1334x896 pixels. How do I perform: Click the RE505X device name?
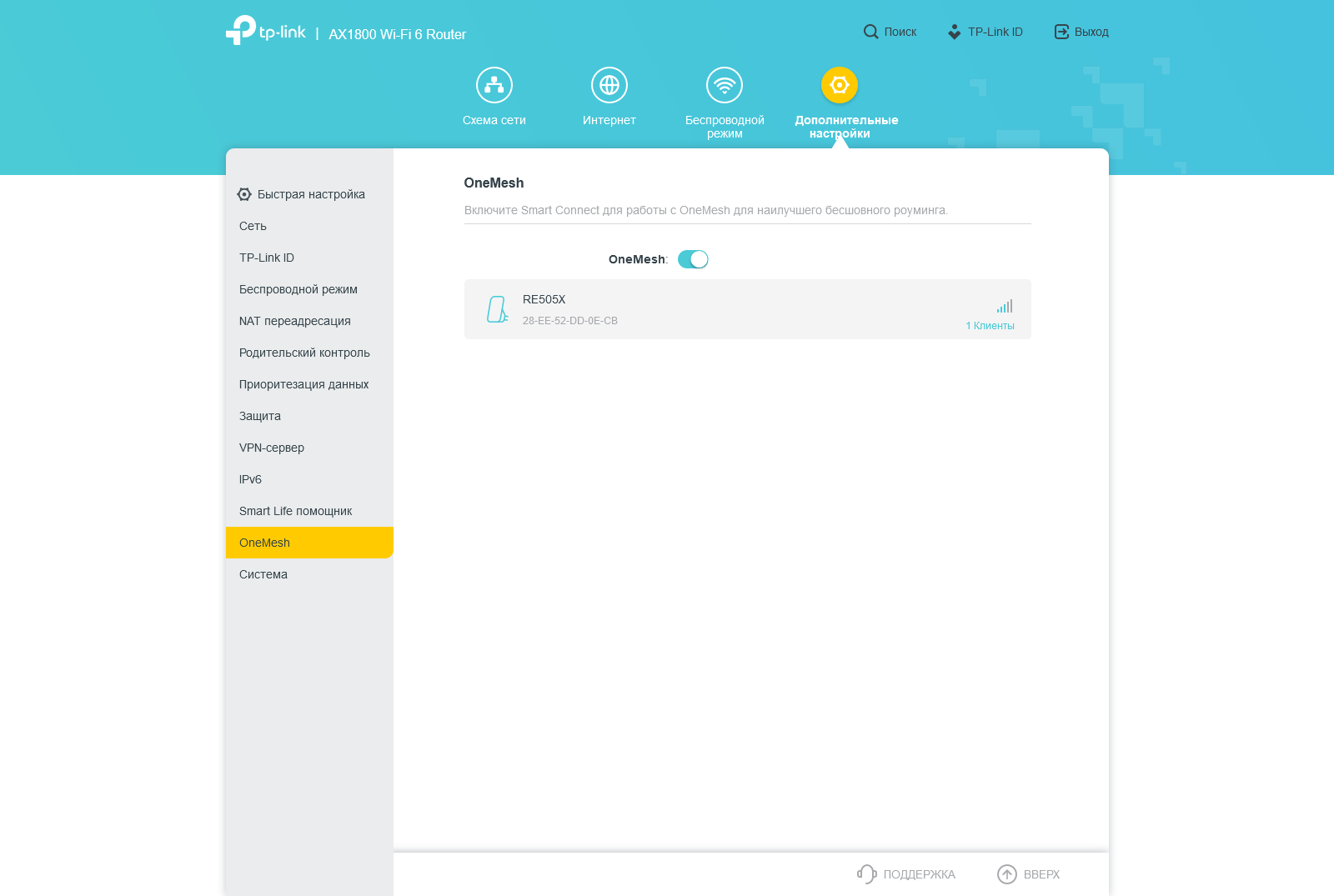544,299
